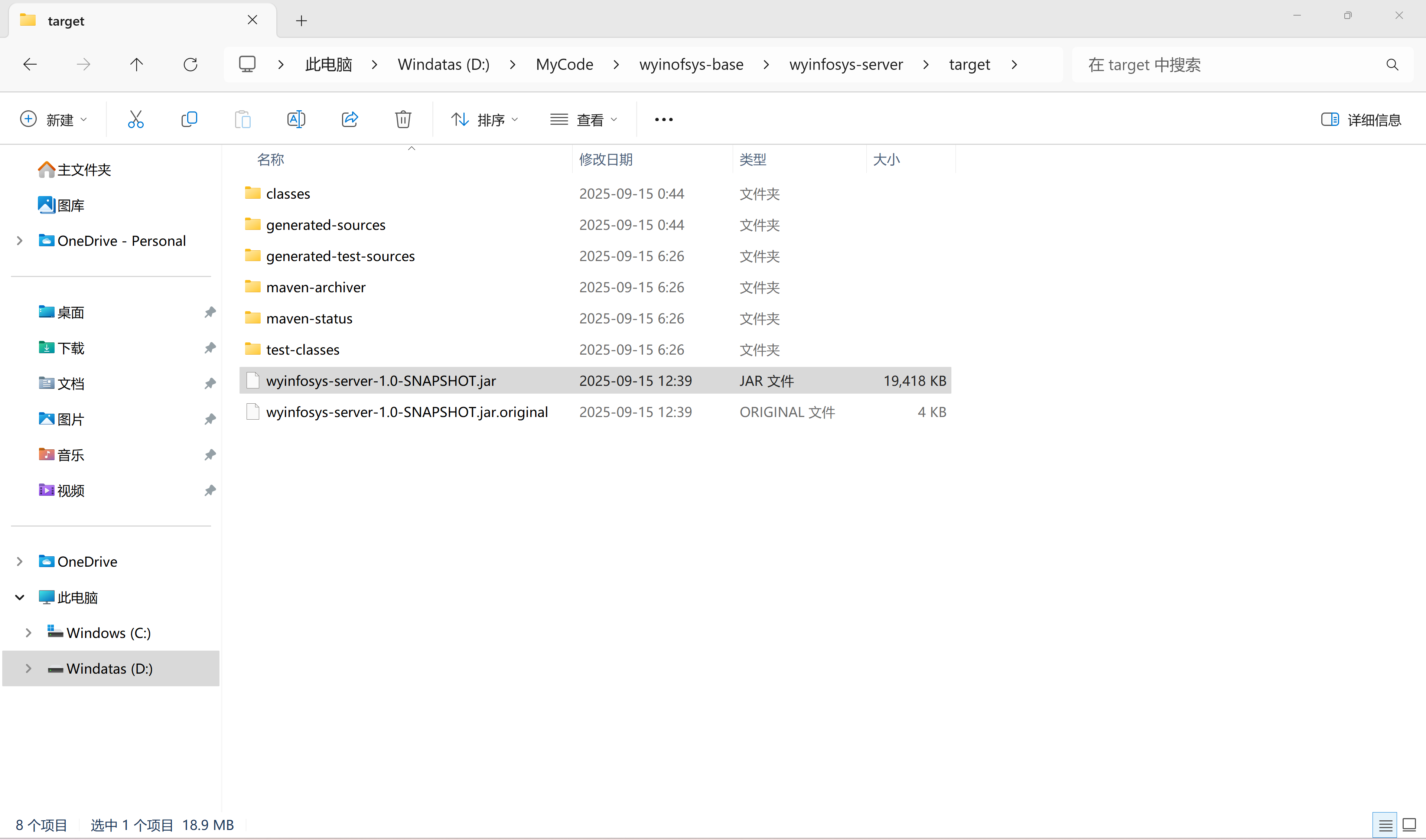
Task: Click the Up navigation arrow icon
Action: pyautogui.click(x=136, y=64)
